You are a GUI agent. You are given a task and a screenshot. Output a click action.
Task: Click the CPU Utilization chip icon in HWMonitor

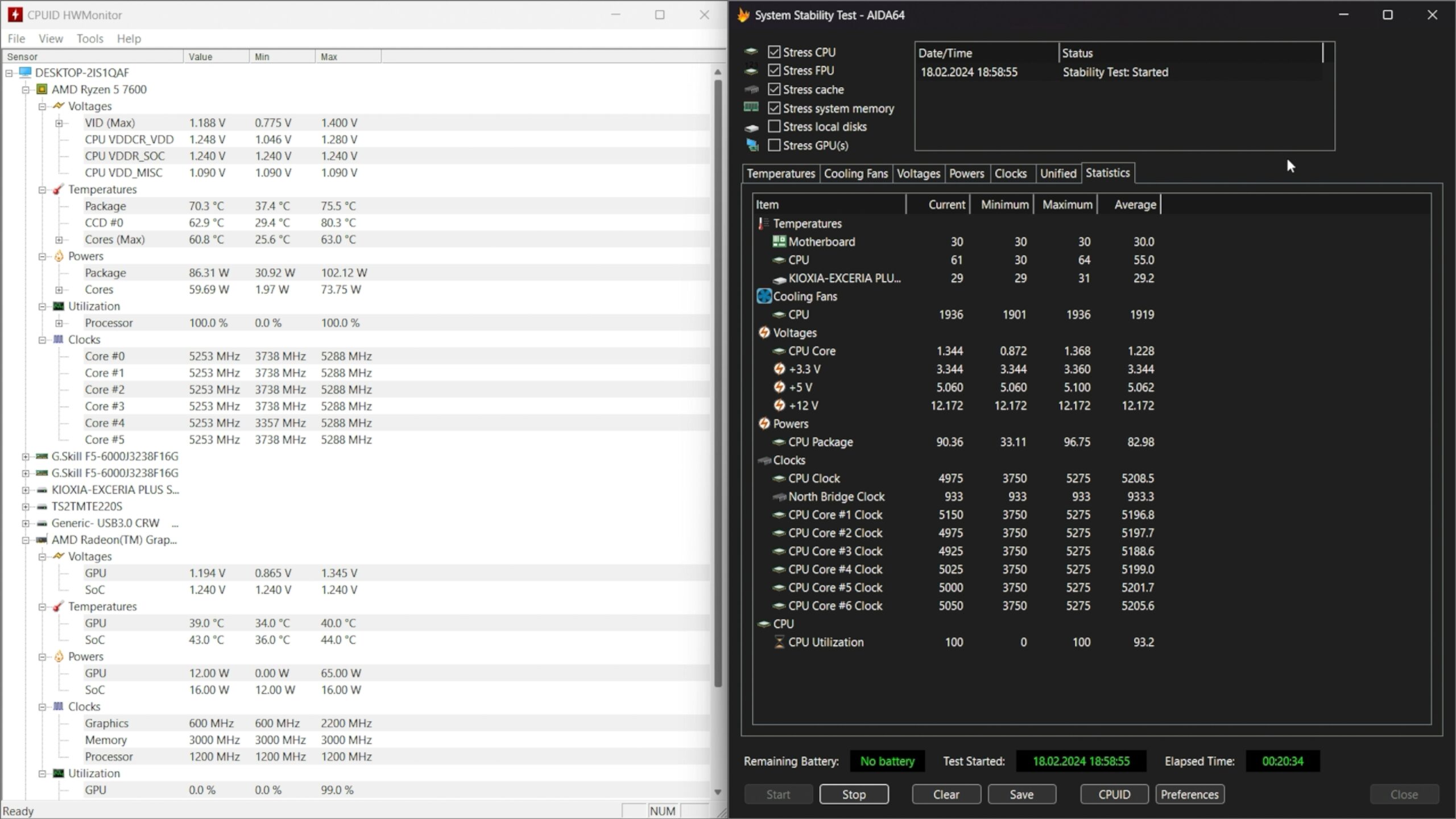[58, 306]
